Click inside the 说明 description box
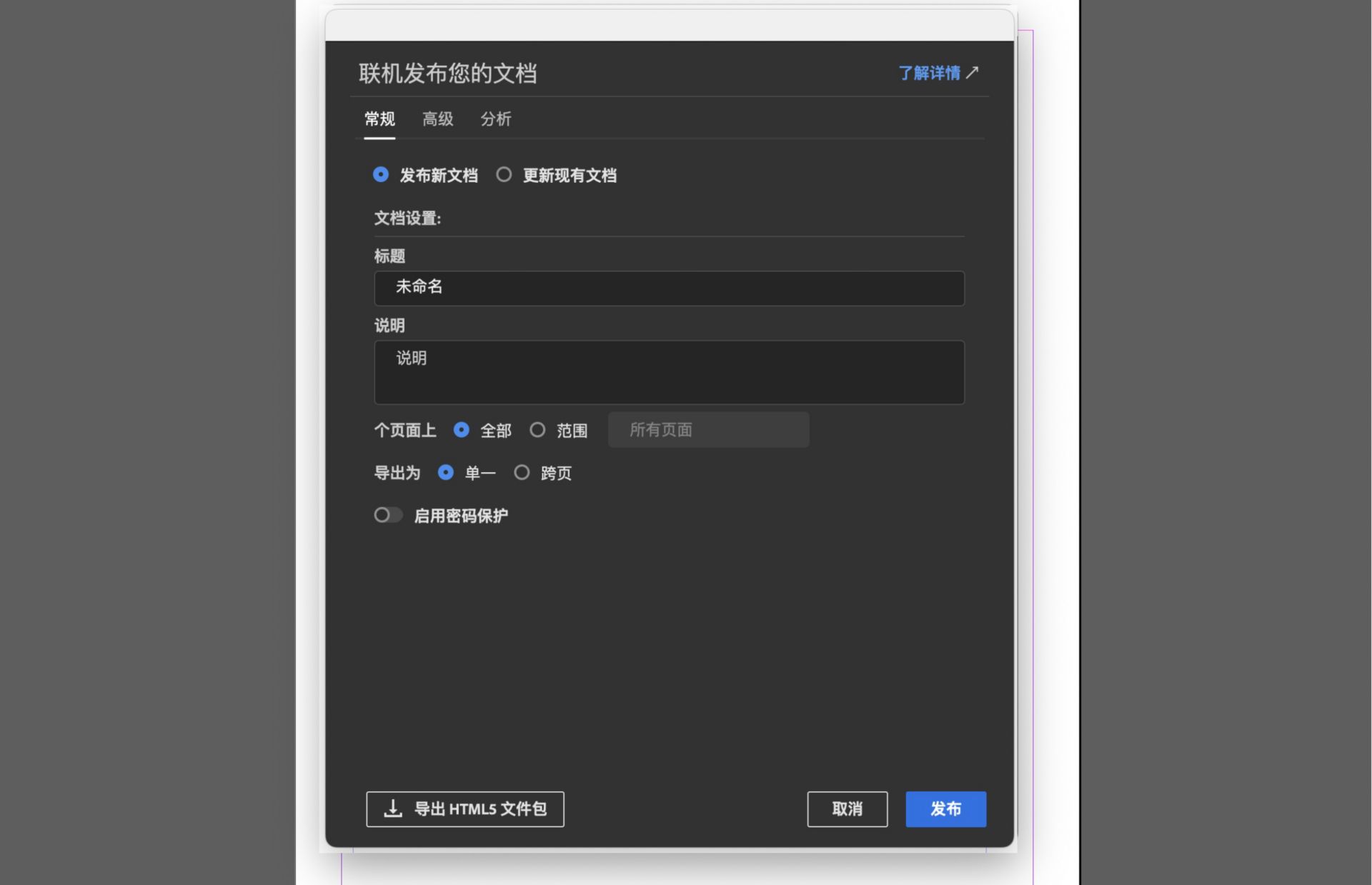Screen dimensions: 1372x885 click(668, 371)
